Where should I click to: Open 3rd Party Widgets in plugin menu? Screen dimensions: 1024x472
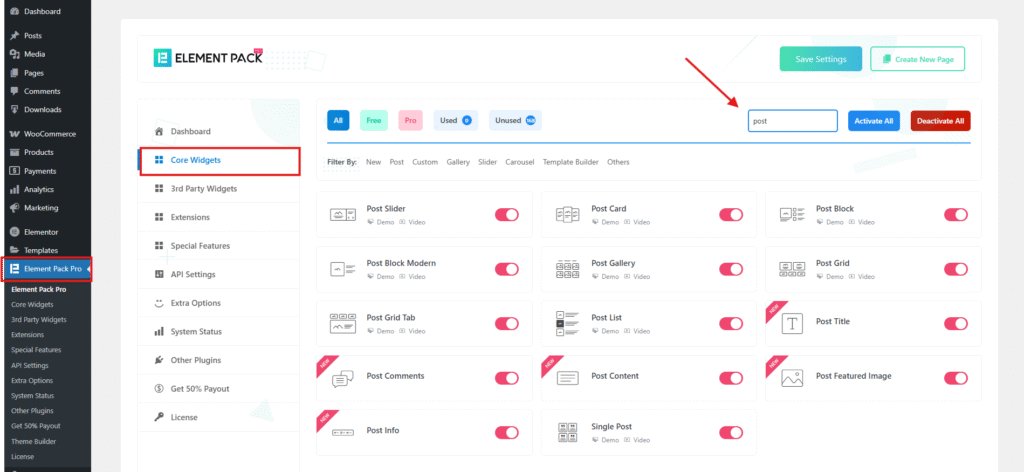(x=219, y=189)
